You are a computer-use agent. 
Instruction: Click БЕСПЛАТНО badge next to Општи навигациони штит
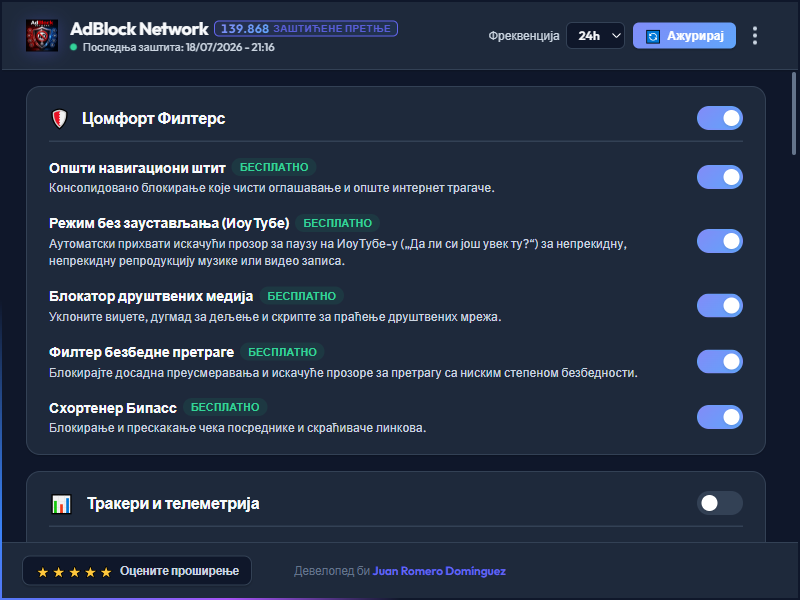(x=274, y=167)
